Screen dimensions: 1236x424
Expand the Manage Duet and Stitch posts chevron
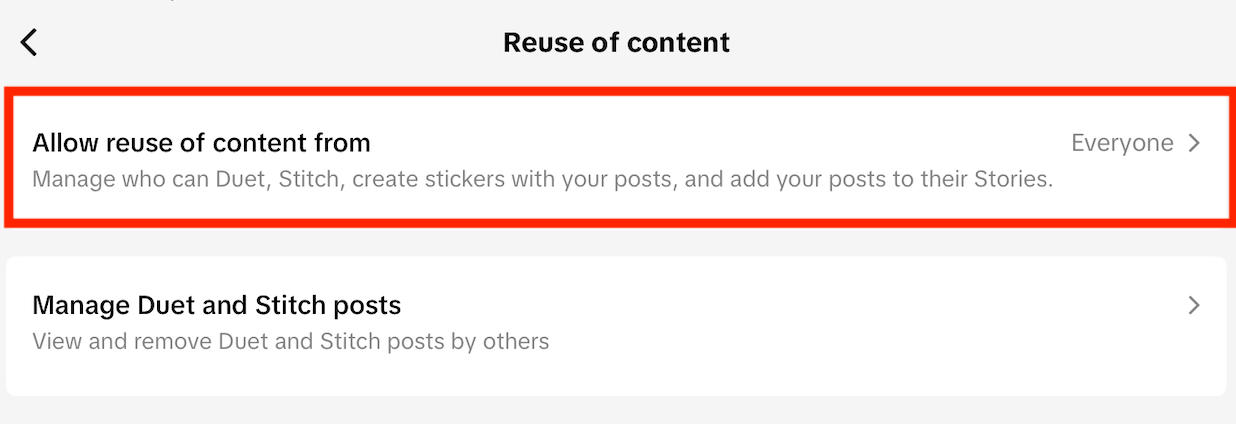[1193, 305]
